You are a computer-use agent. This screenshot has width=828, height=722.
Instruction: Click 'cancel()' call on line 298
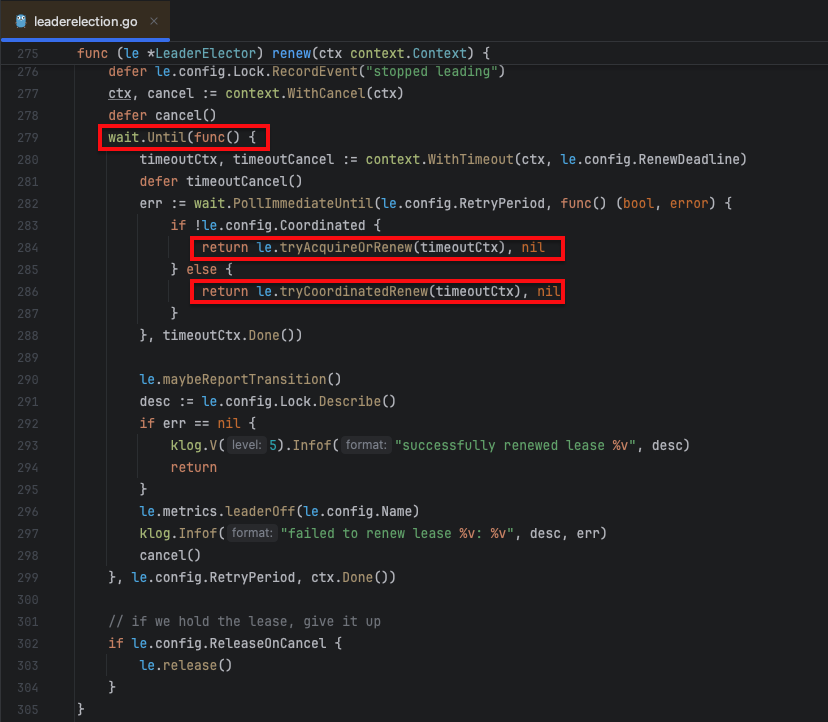(170, 556)
